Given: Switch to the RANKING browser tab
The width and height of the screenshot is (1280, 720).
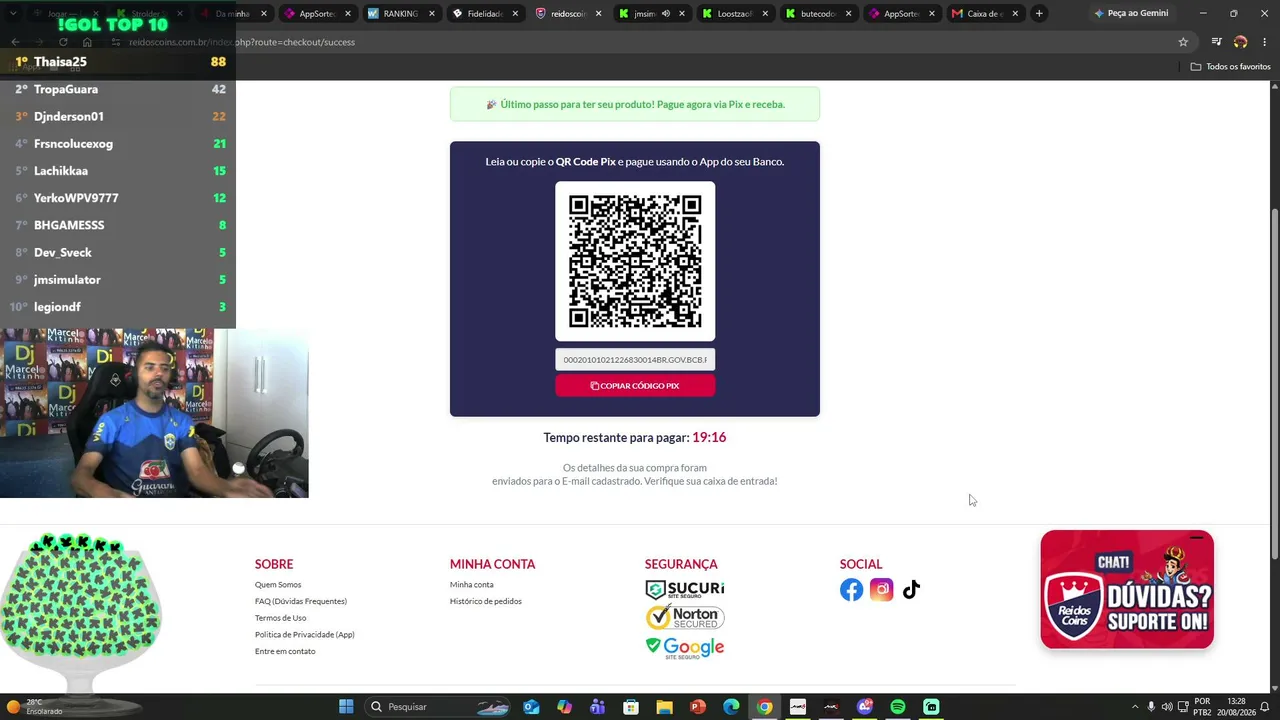Looking at the screenshot, I should point(400,14).
